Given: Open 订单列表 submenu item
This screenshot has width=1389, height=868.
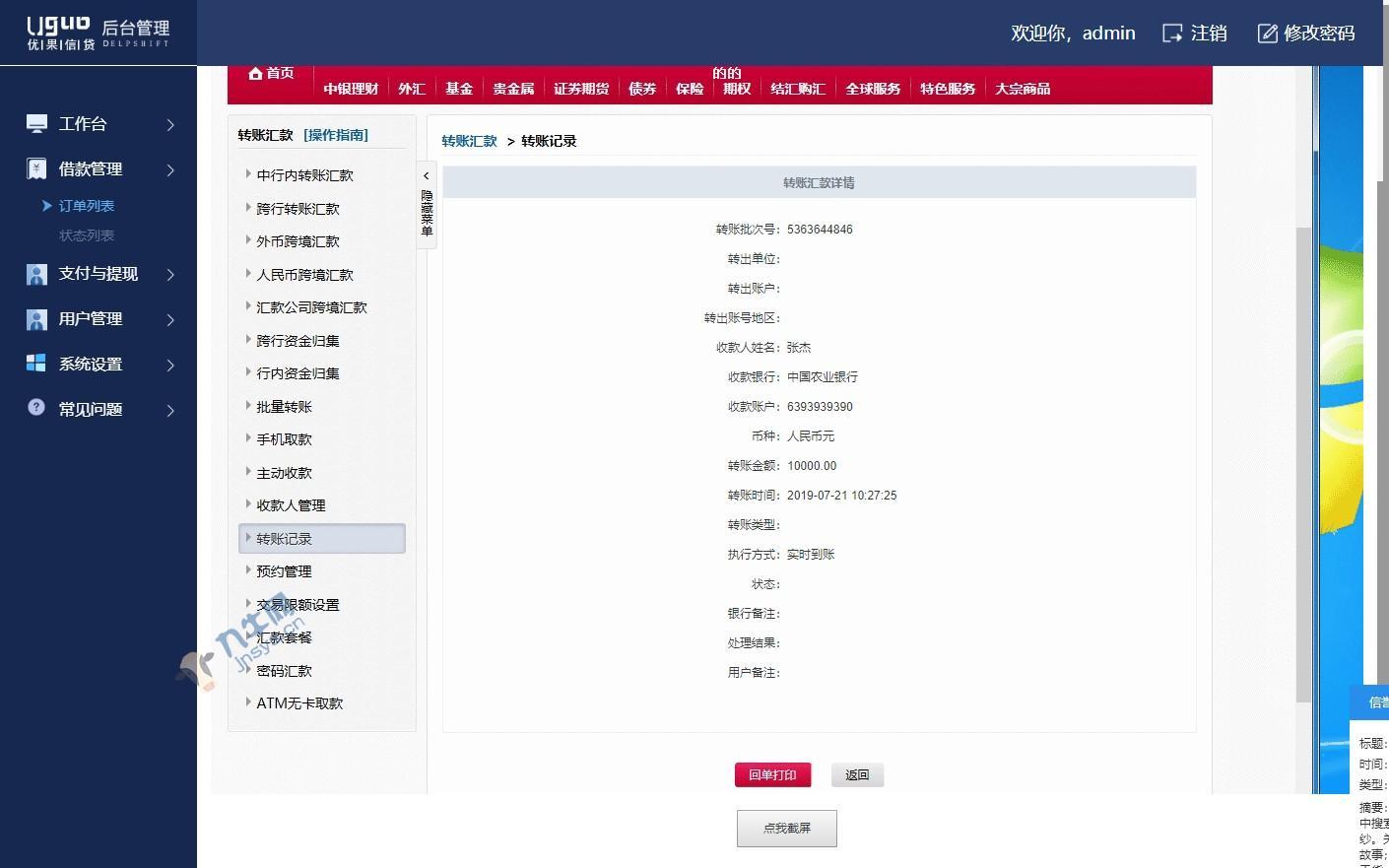Looking at the screenshot, I should [87, 206].
